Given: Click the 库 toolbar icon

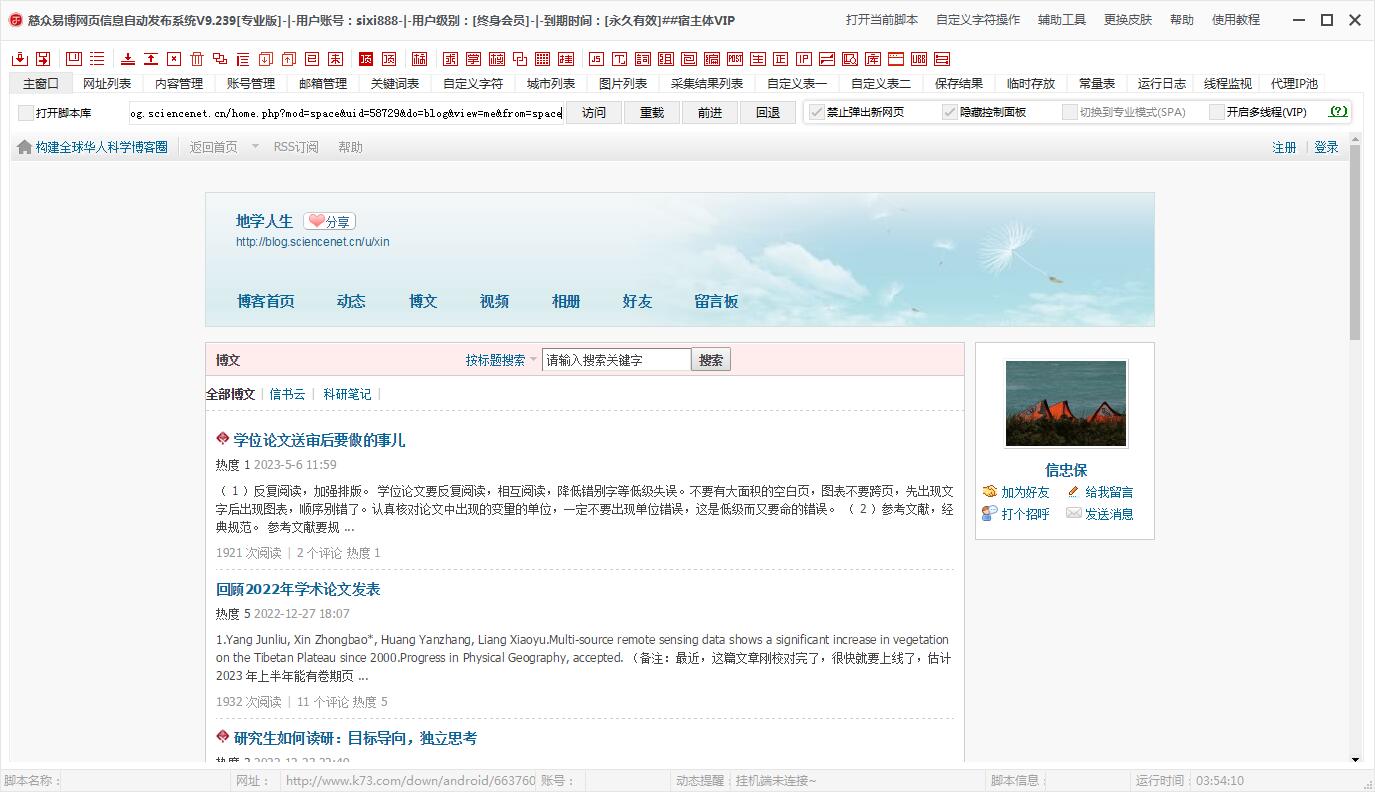Looking at the screenshot, I should coord(873,59).
